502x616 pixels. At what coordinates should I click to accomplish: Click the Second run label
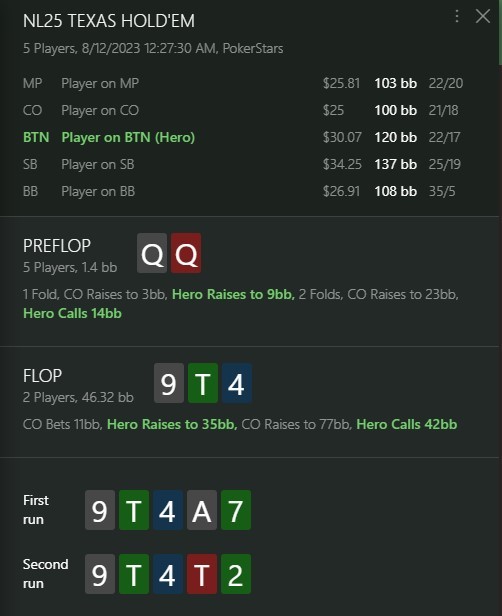click(x=46, y=574)
